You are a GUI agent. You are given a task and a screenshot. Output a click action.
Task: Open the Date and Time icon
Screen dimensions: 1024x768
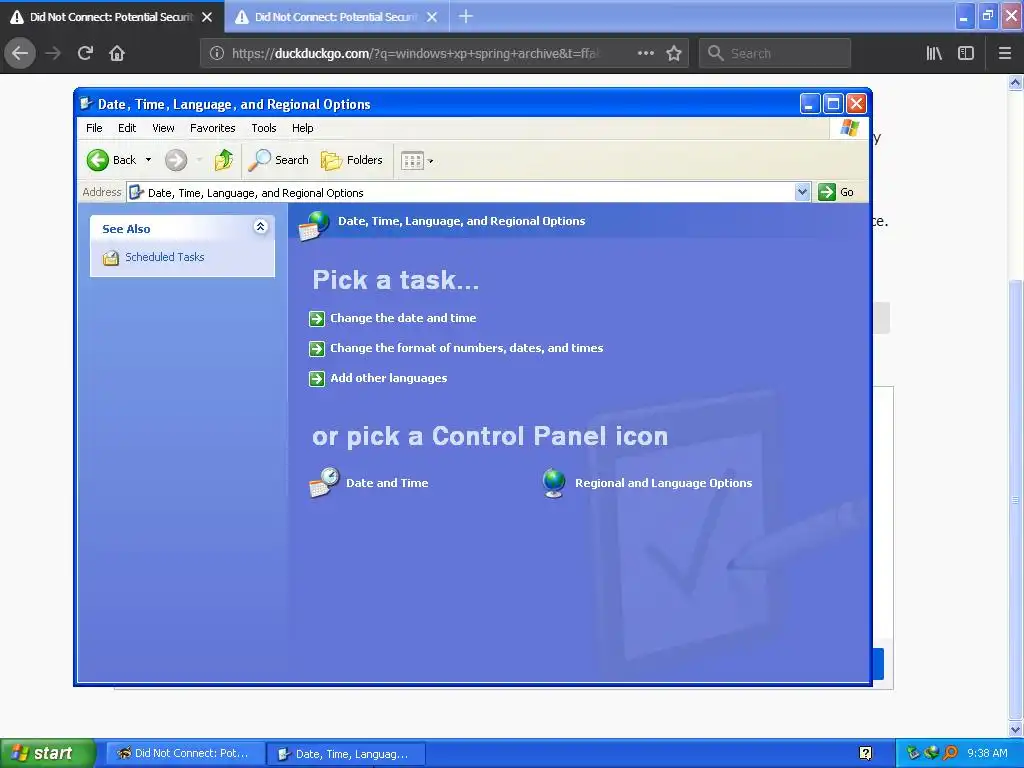pos(324,483)
